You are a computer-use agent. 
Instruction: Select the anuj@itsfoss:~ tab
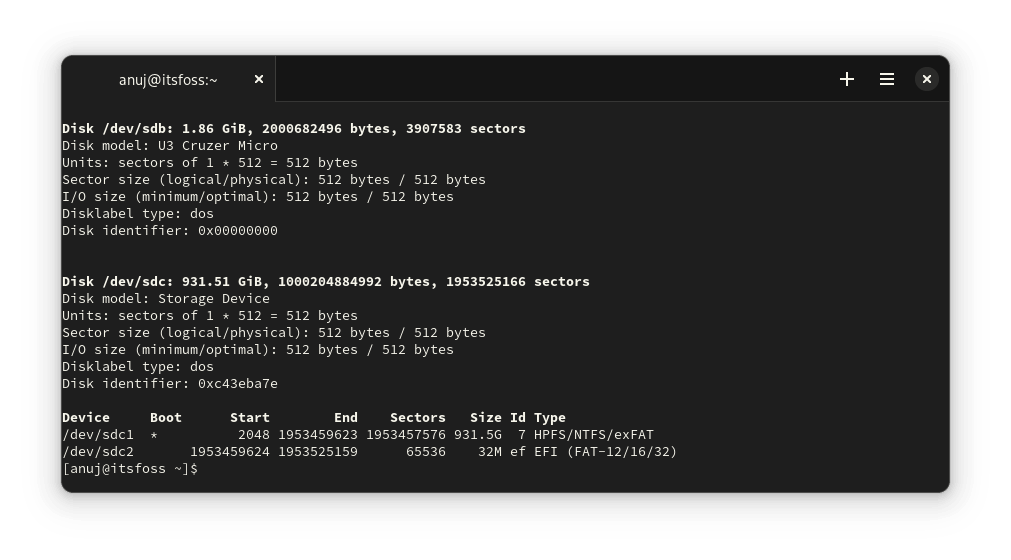point(168,79)
